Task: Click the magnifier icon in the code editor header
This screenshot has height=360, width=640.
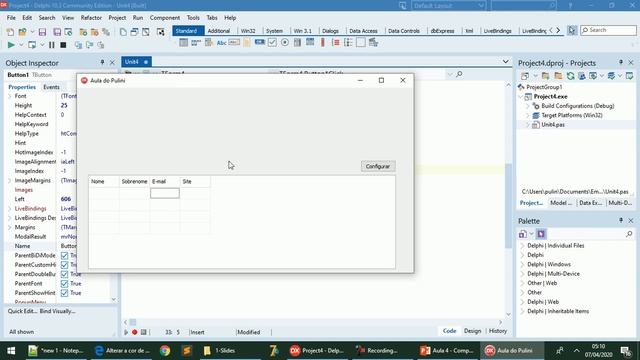Action: (459, 74)
